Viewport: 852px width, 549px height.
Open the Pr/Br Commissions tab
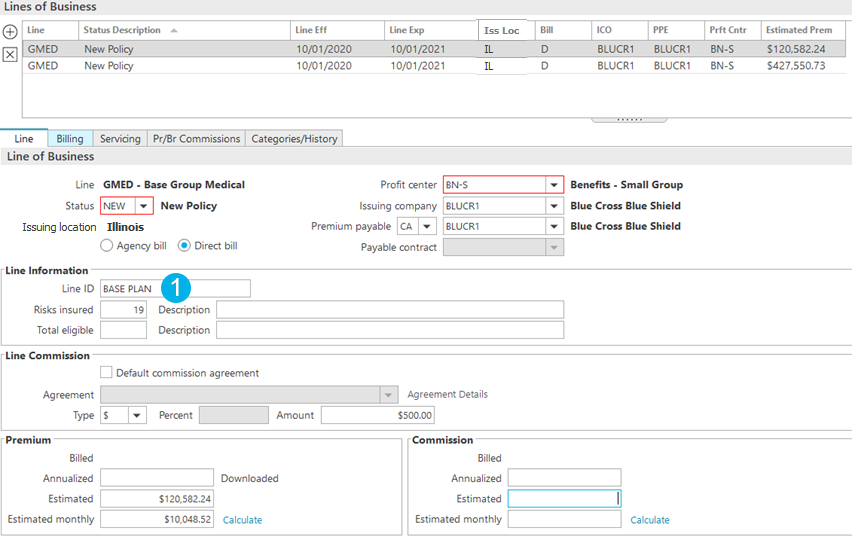pyautogui.click(x=196, y=139)
